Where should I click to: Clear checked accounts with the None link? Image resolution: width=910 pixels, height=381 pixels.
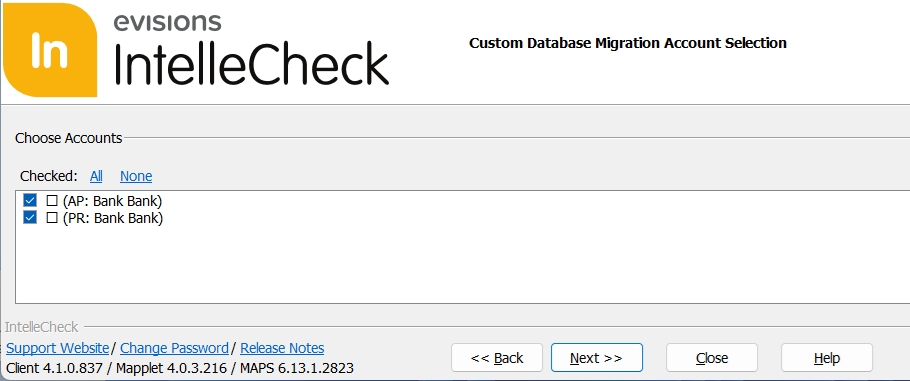click(x=136, y=176)
